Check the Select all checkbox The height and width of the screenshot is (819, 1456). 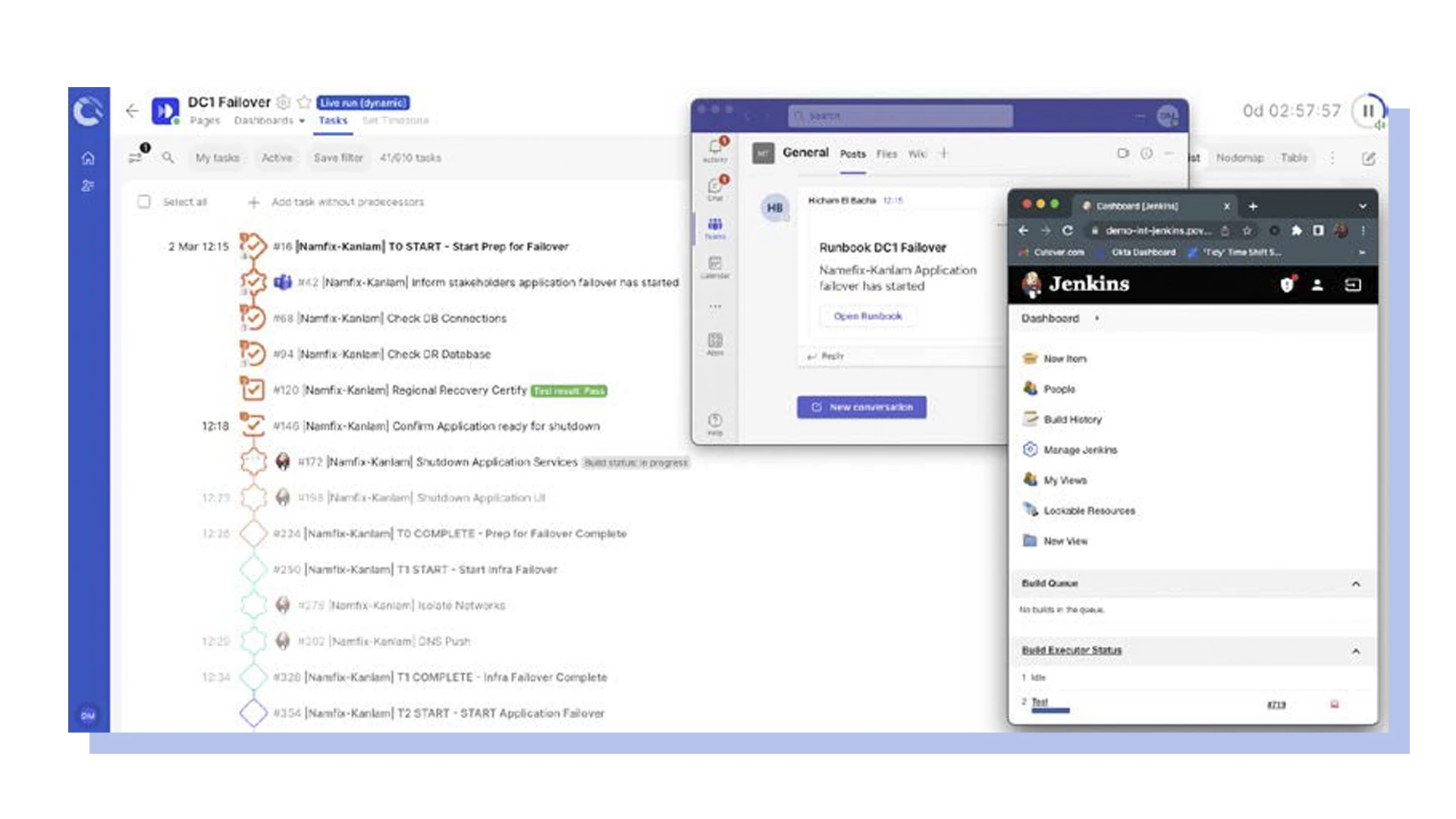pyautogui.click(x=144, y=202)
